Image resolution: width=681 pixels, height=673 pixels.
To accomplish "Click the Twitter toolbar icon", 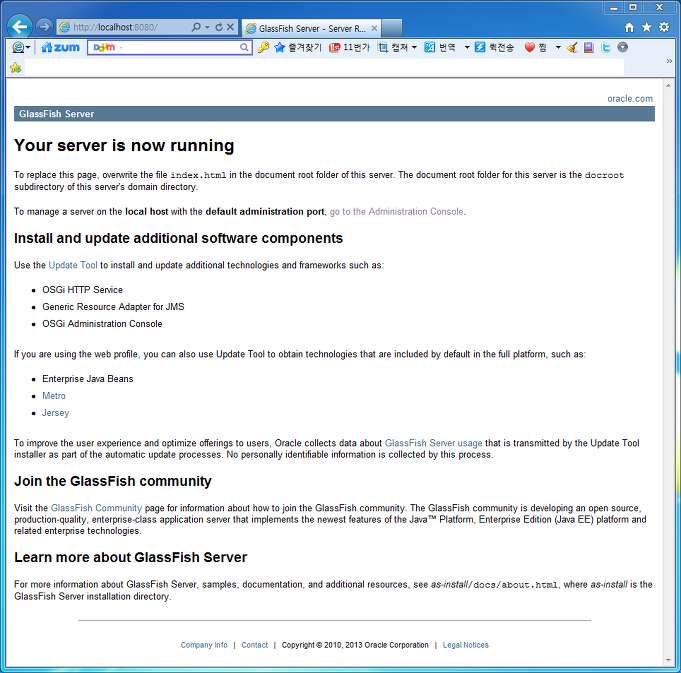I will point(606,47).
